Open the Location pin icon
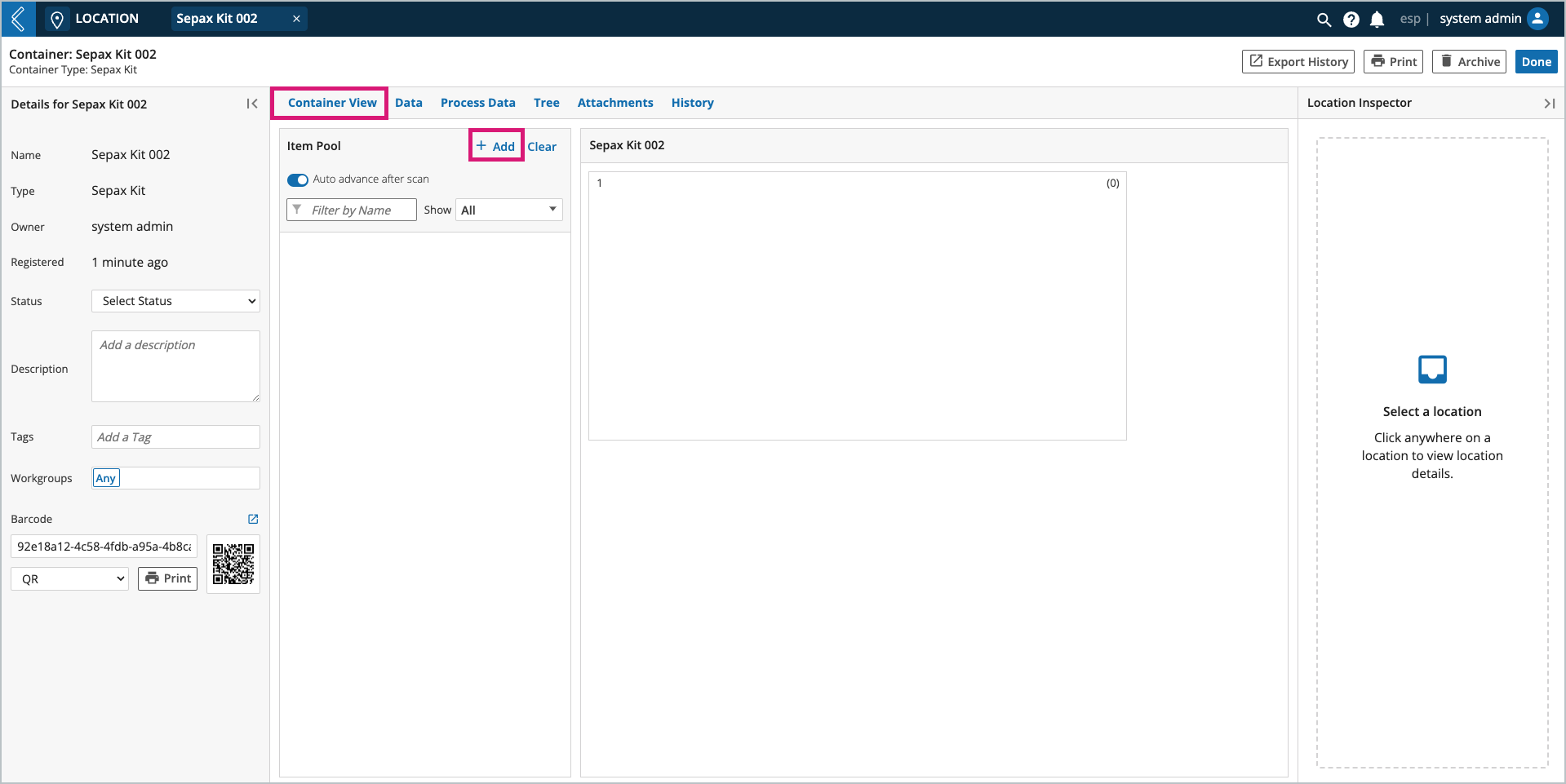Viewport: 1566px width, 784px height. [57, 19]
